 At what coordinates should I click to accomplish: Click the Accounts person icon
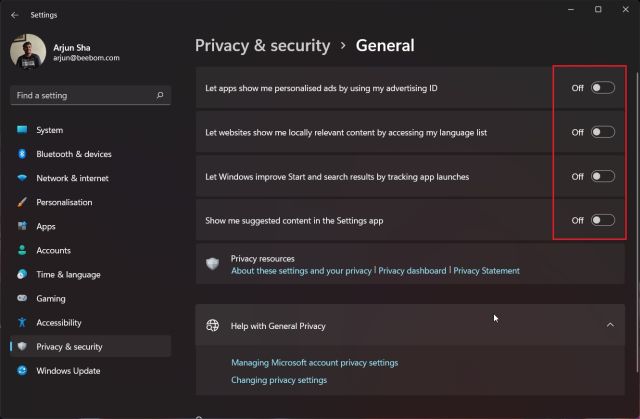coord(22,250)
